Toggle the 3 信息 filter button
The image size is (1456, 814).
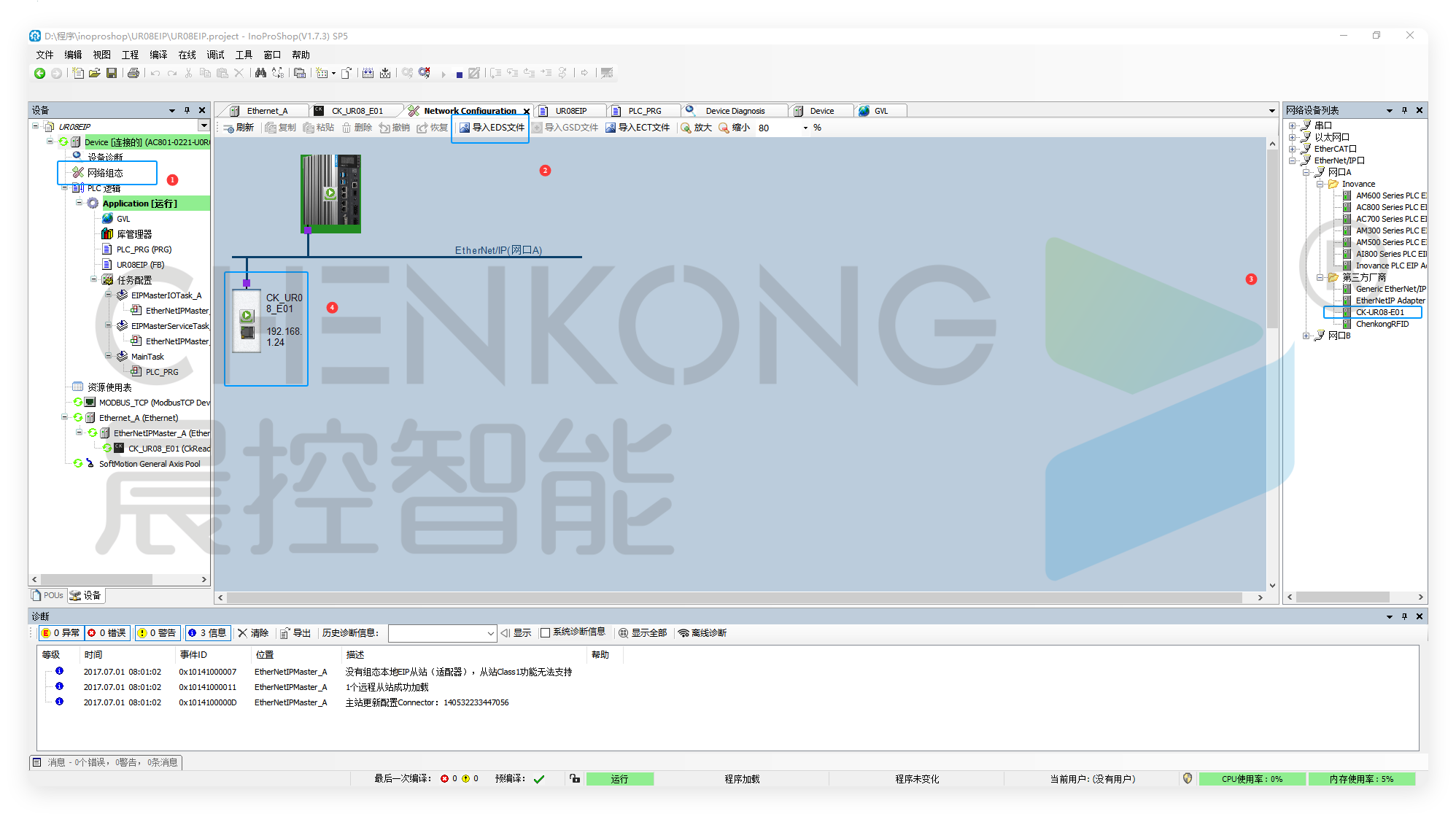(208, 633)
